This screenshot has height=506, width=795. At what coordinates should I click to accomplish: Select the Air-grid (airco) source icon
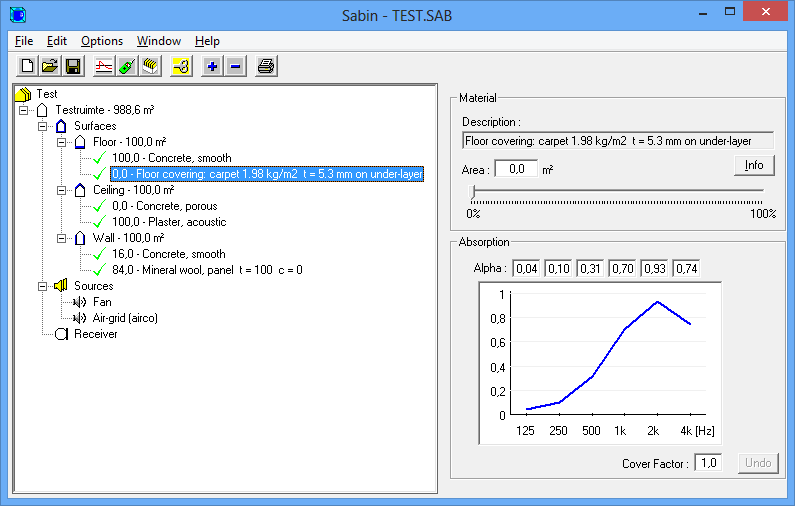(x=80, y=318)
